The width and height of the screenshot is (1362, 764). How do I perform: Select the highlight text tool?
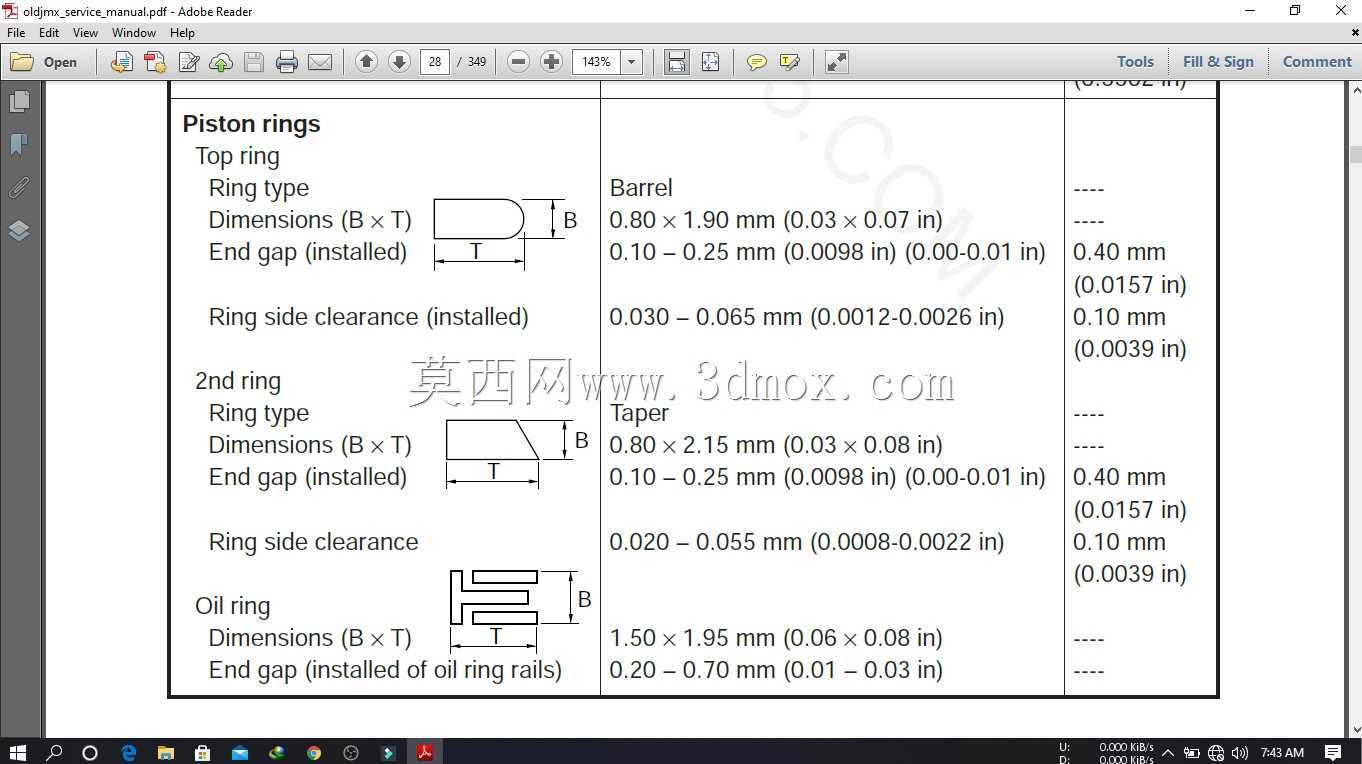tap(790, 62)
